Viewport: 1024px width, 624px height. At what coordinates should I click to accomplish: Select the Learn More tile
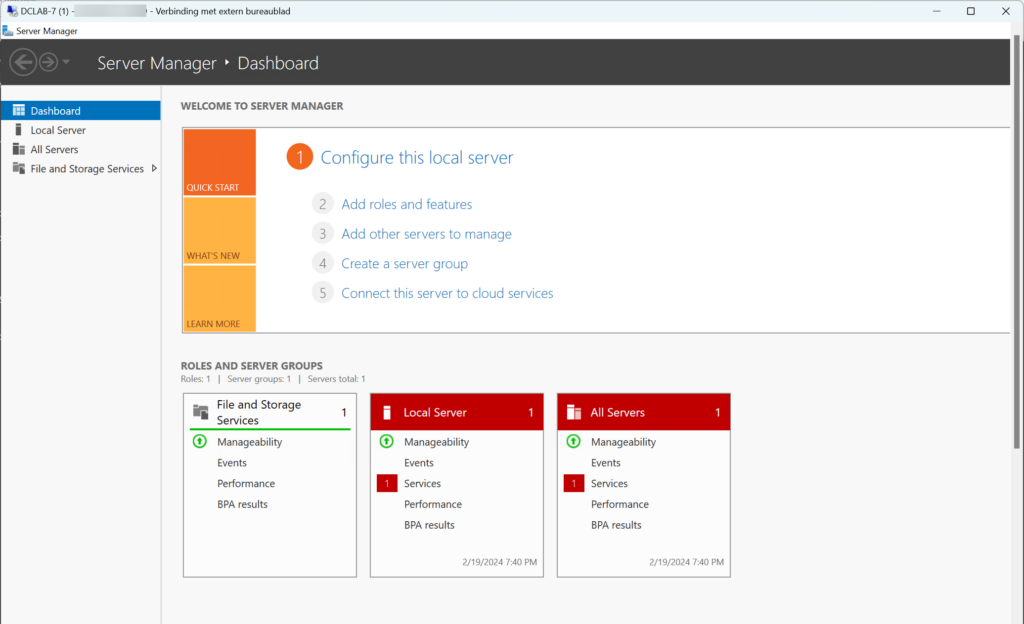(219, 298)
